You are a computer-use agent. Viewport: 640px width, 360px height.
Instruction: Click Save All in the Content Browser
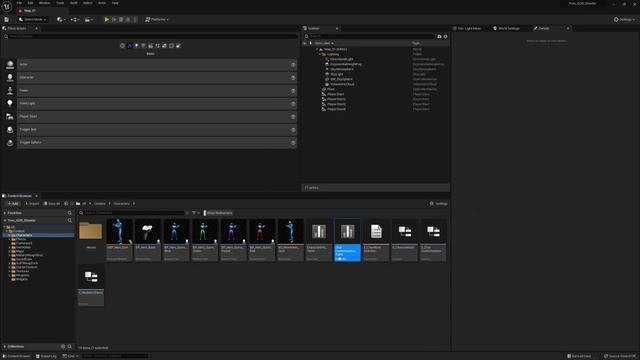[x=52, y=203]
